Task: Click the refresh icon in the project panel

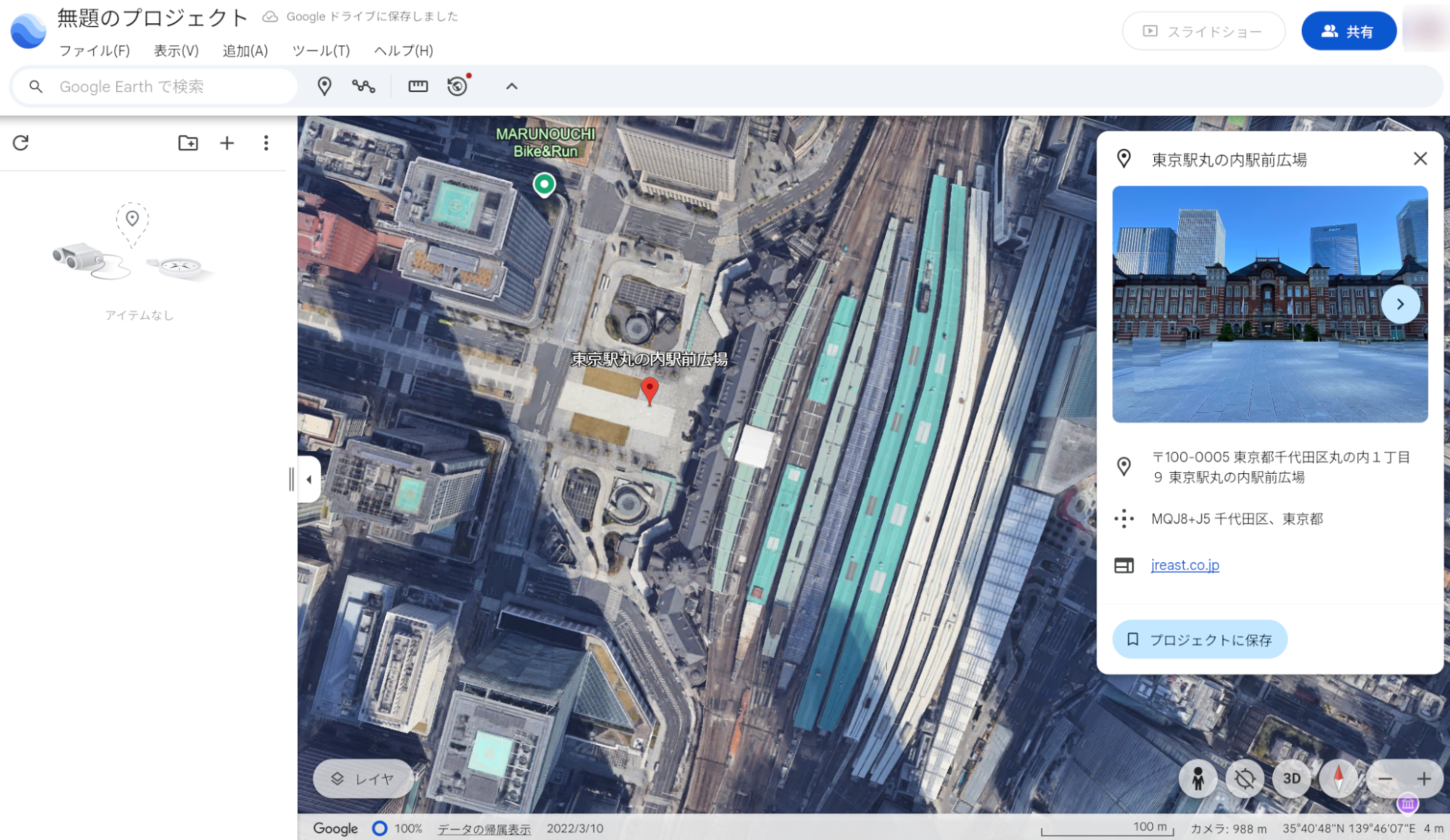Action: point(21,143)
